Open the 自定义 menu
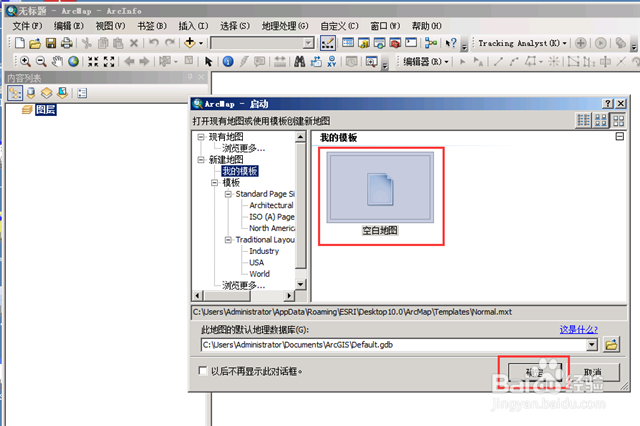The width and height of the screenshot is (640, 426). click(x=339, y=26)
